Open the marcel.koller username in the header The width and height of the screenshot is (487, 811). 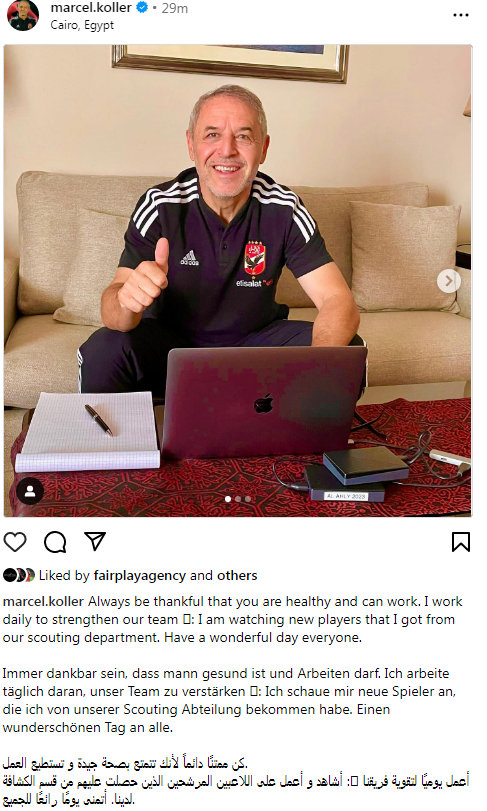click(x=91, y=8)
